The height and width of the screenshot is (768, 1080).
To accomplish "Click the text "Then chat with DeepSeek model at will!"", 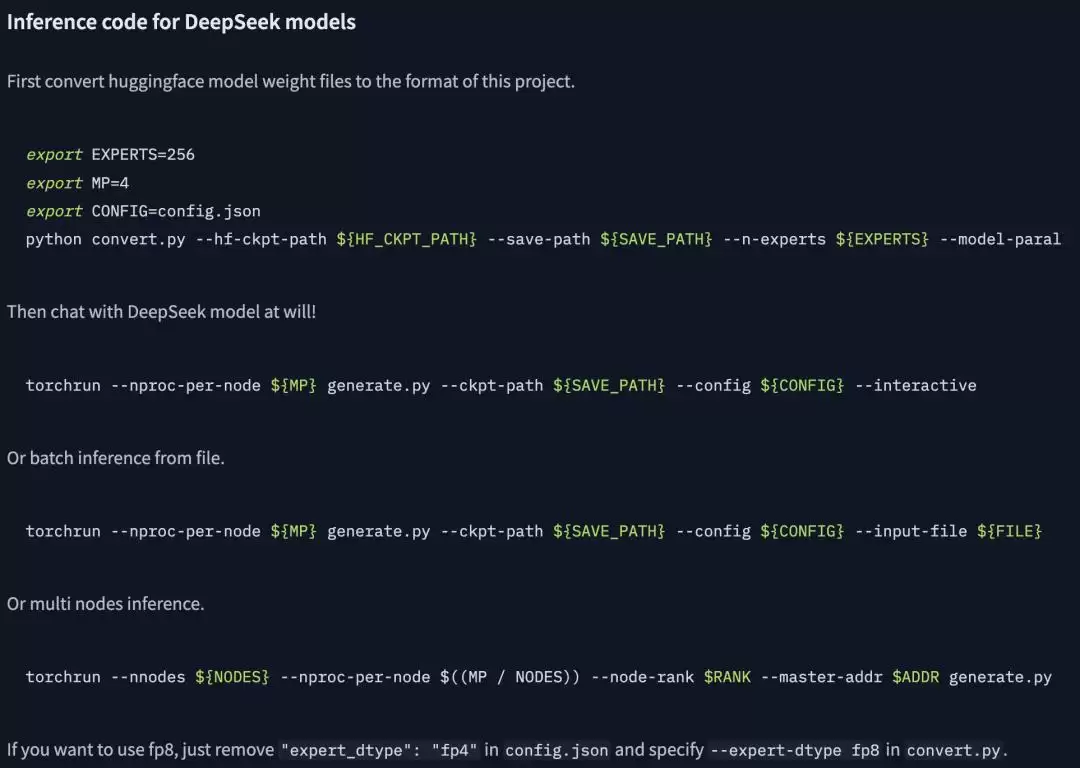I will [x=161, y=312].
